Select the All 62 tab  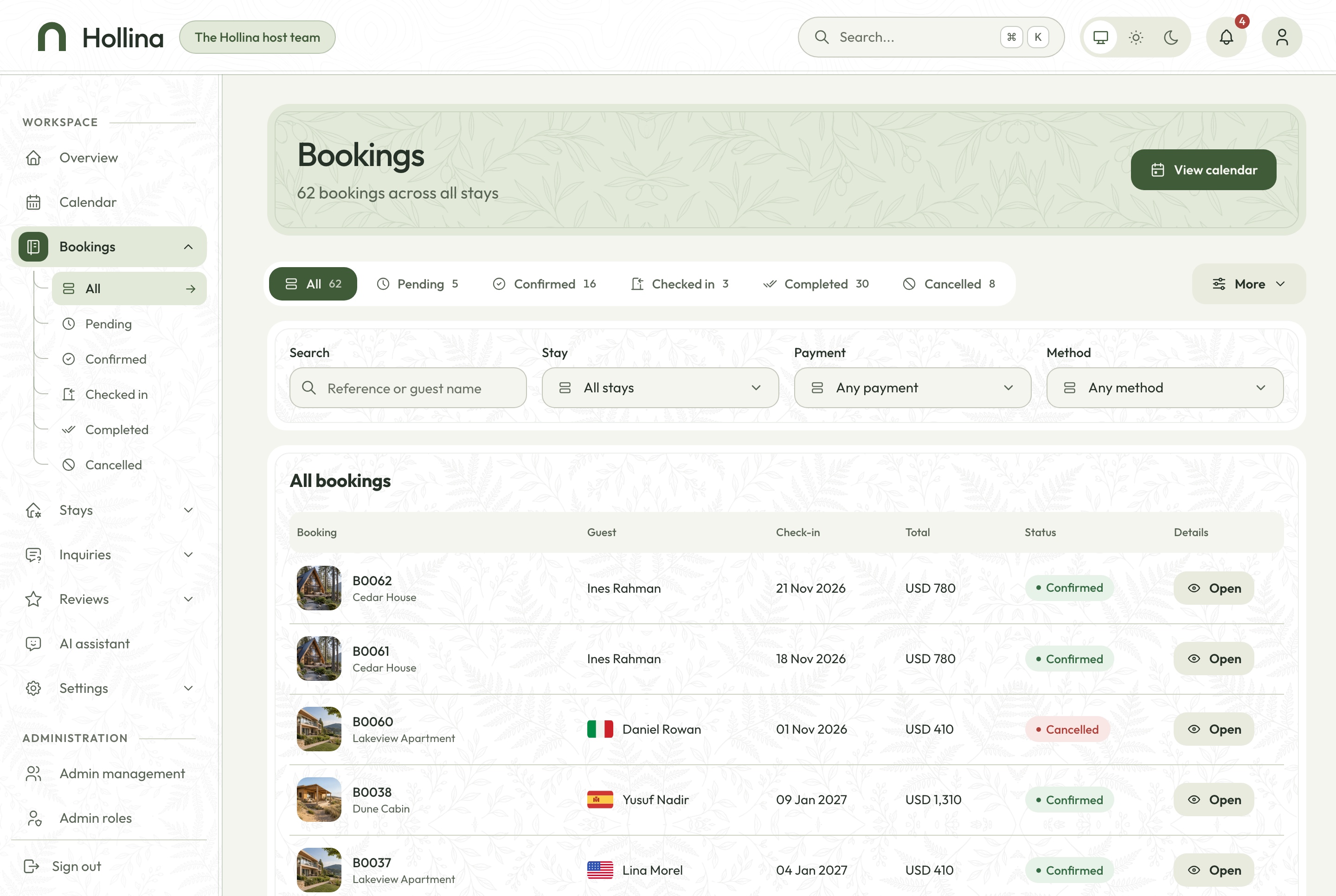(x=313, y=284)
